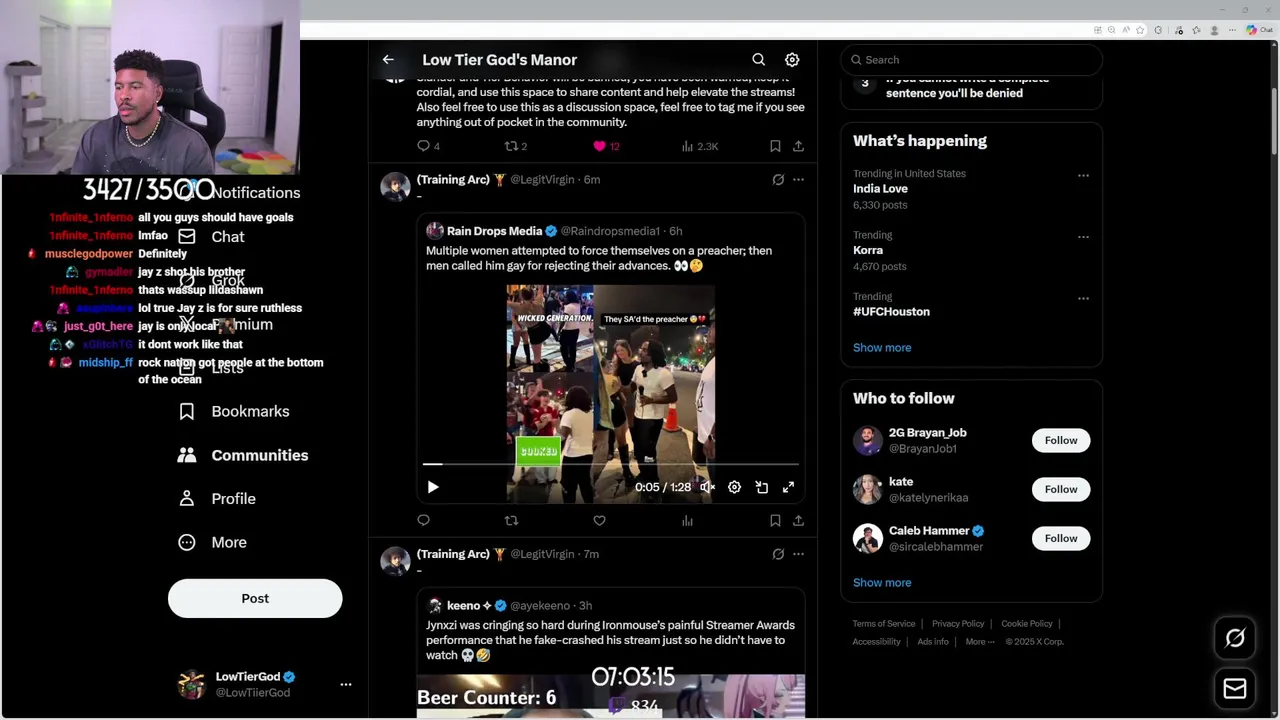Unlike the pinned post with 12 likes

[607, 146]
